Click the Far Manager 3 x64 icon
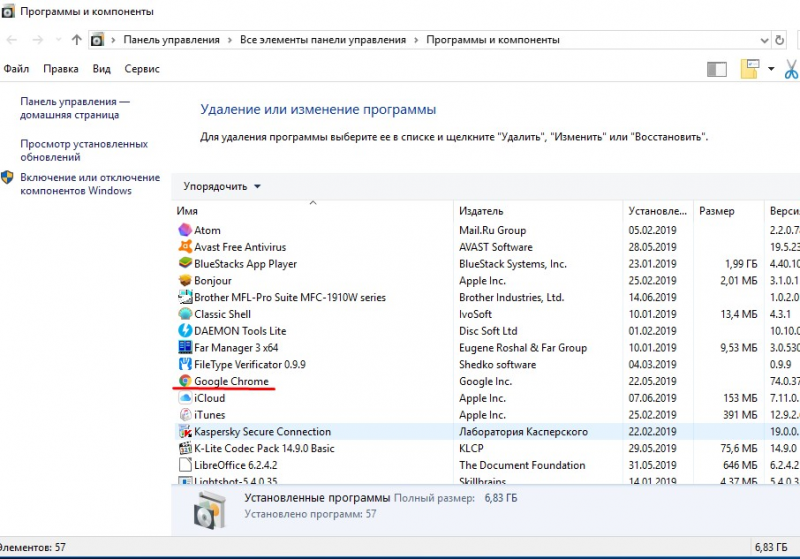This screenshot has height=559, width=800. coord(185,347)
